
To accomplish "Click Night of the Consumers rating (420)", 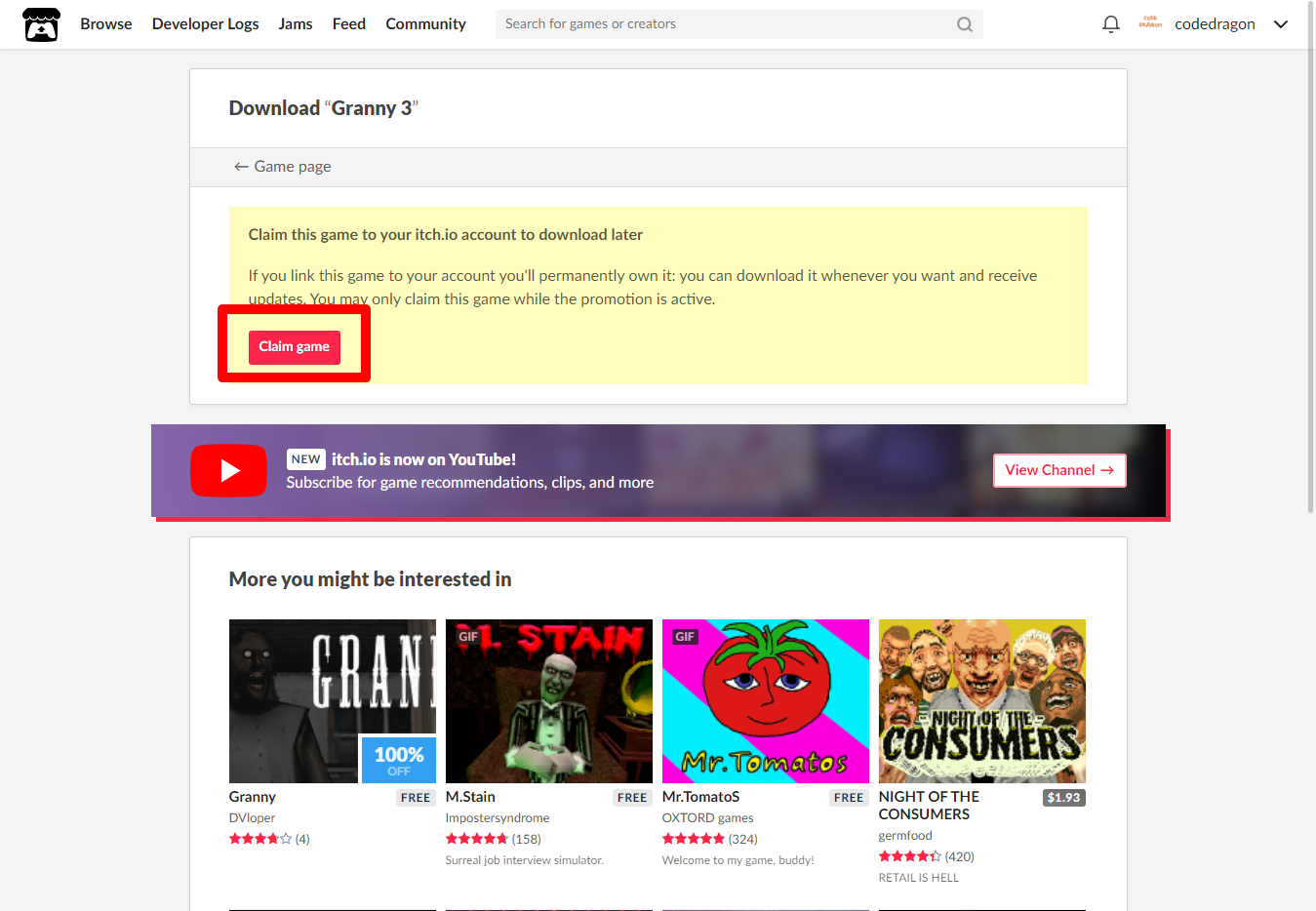I will point(927,856).
